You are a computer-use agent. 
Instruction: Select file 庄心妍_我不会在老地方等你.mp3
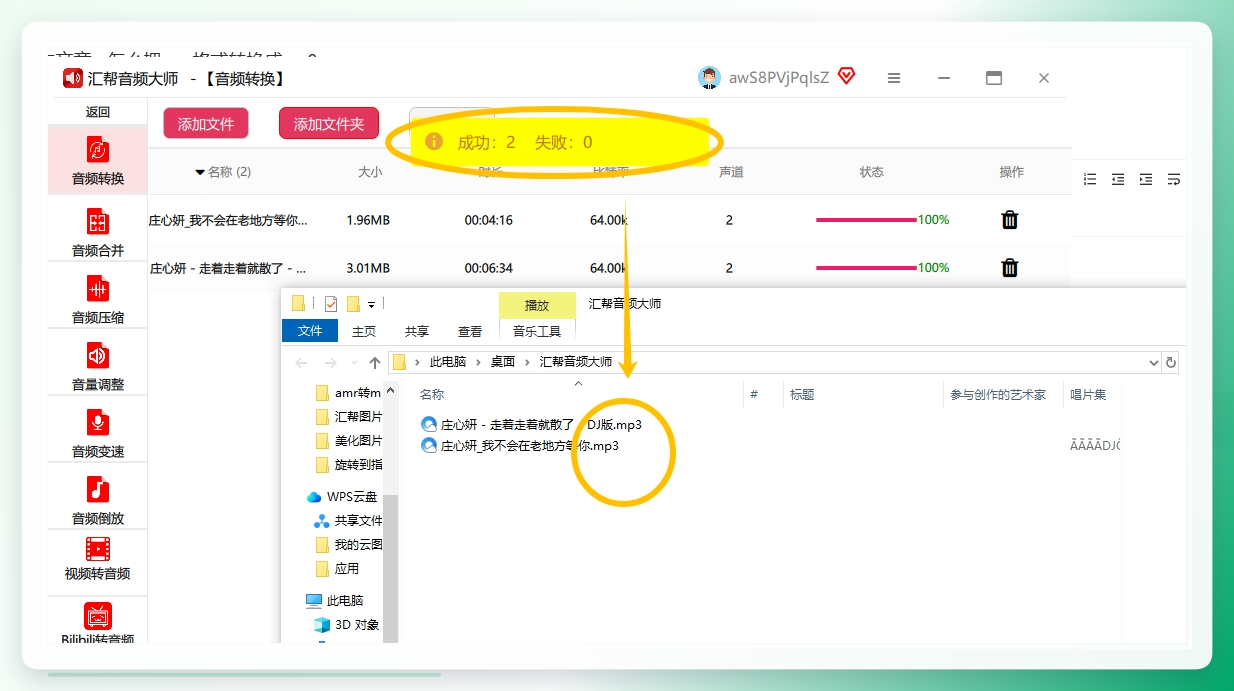(x=520, y=445)
